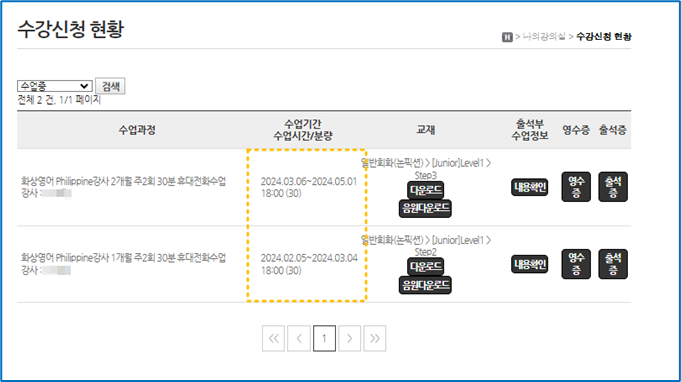Image resolution: width=681 pixels, height=382 pixels.
Task: Click the 나의강의실 breadcrumb link
Action: pyautogui.click(x=544, y=37)
